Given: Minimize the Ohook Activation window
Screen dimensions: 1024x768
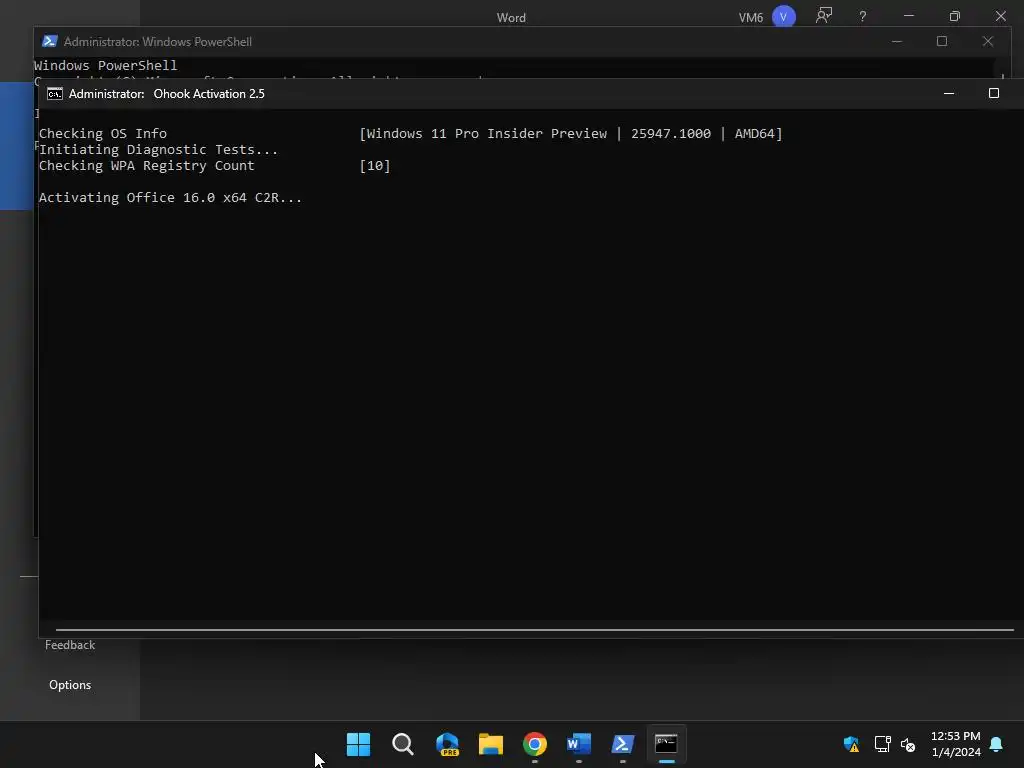Looking at the screenshot, I should [949, 93].
